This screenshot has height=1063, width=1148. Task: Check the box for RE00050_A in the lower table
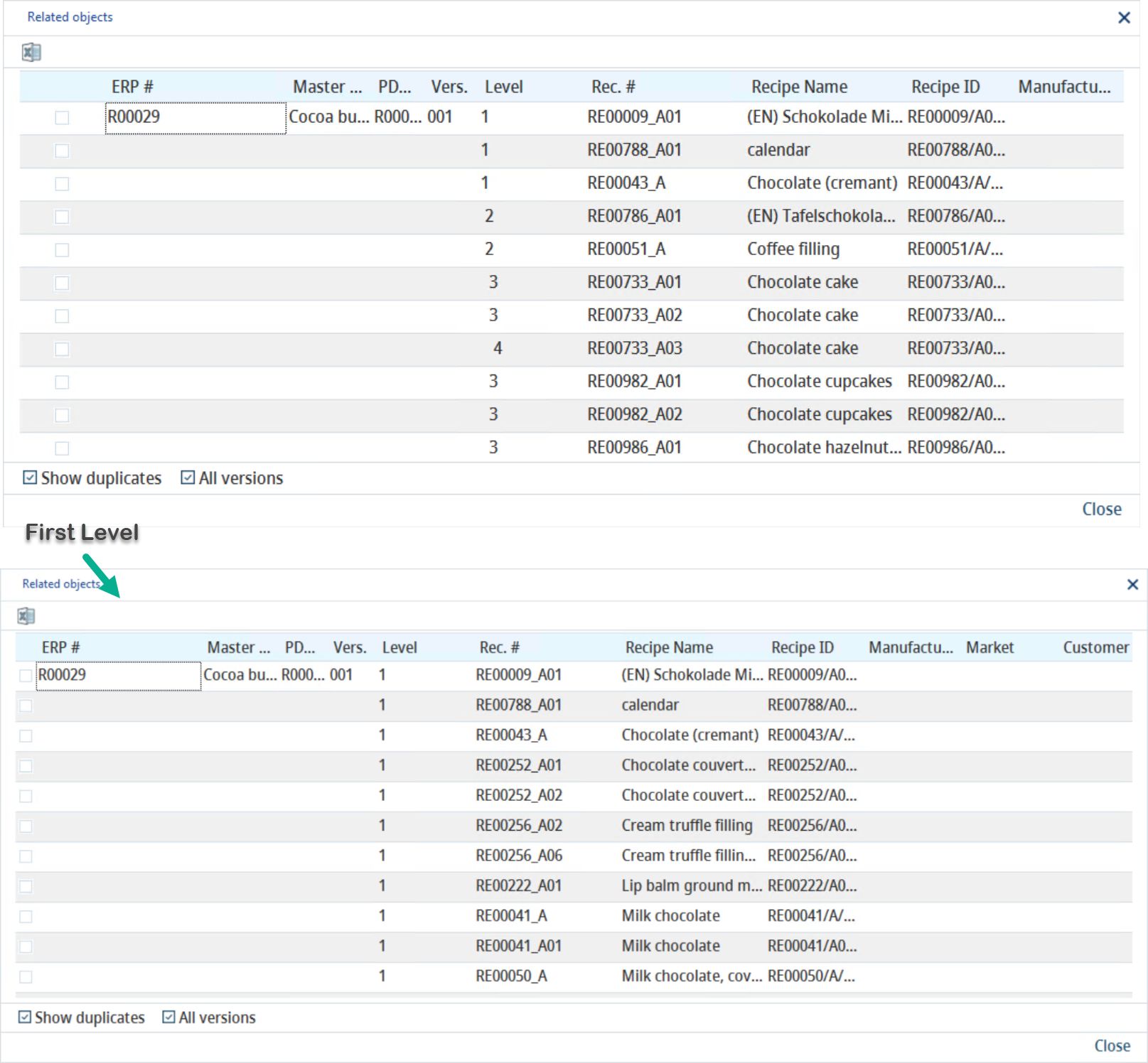26,977
